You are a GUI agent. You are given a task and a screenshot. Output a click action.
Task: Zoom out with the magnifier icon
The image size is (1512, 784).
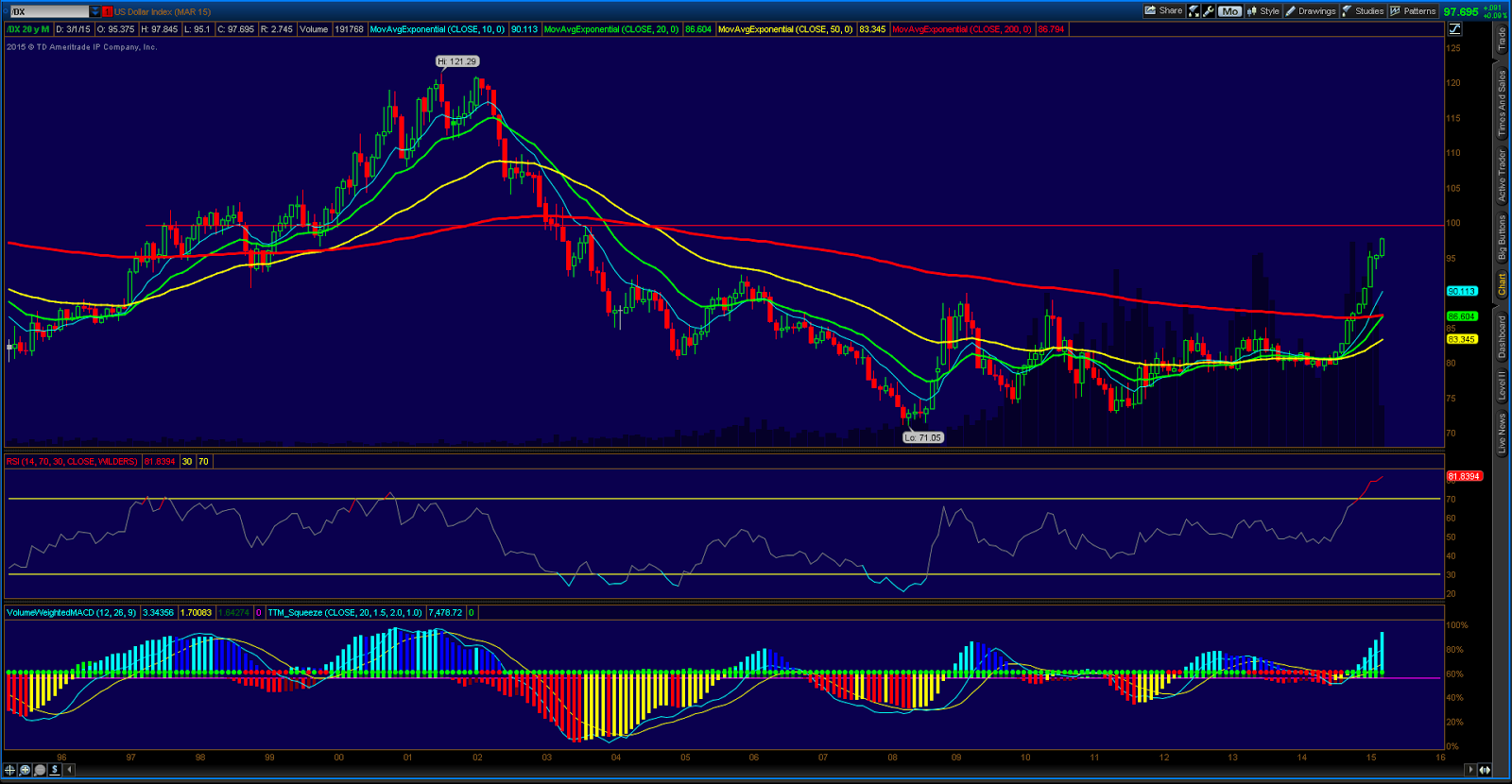click(40, 770)
